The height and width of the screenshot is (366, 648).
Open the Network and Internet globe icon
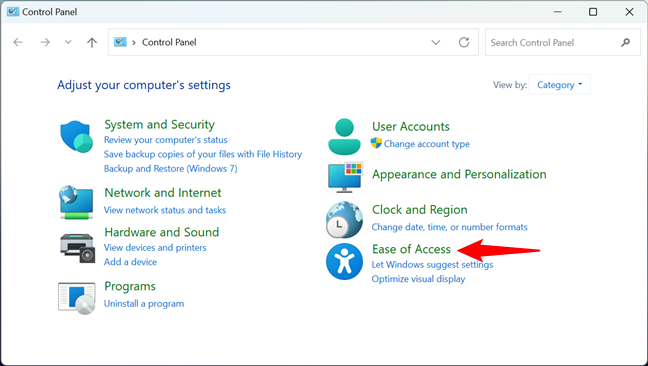coord(76,202)
